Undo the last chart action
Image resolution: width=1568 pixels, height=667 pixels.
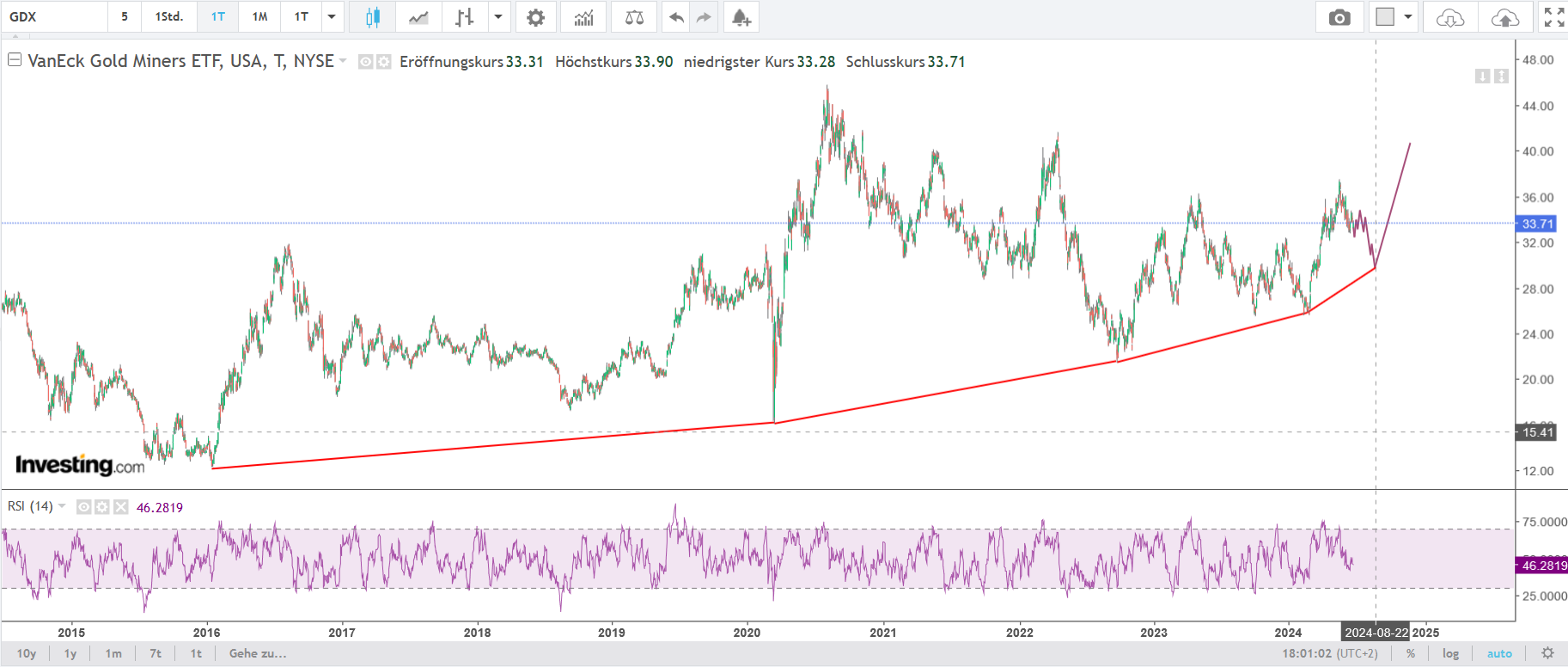click(x=676, y=17)
